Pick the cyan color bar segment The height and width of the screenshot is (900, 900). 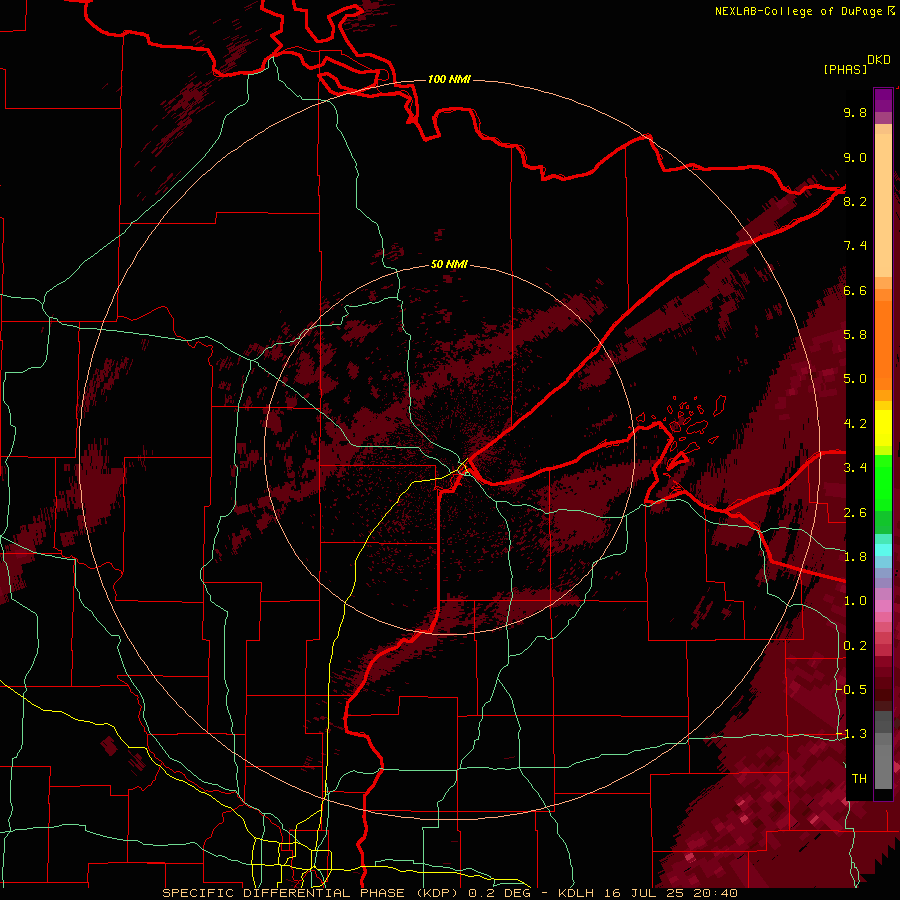(883, 550)
